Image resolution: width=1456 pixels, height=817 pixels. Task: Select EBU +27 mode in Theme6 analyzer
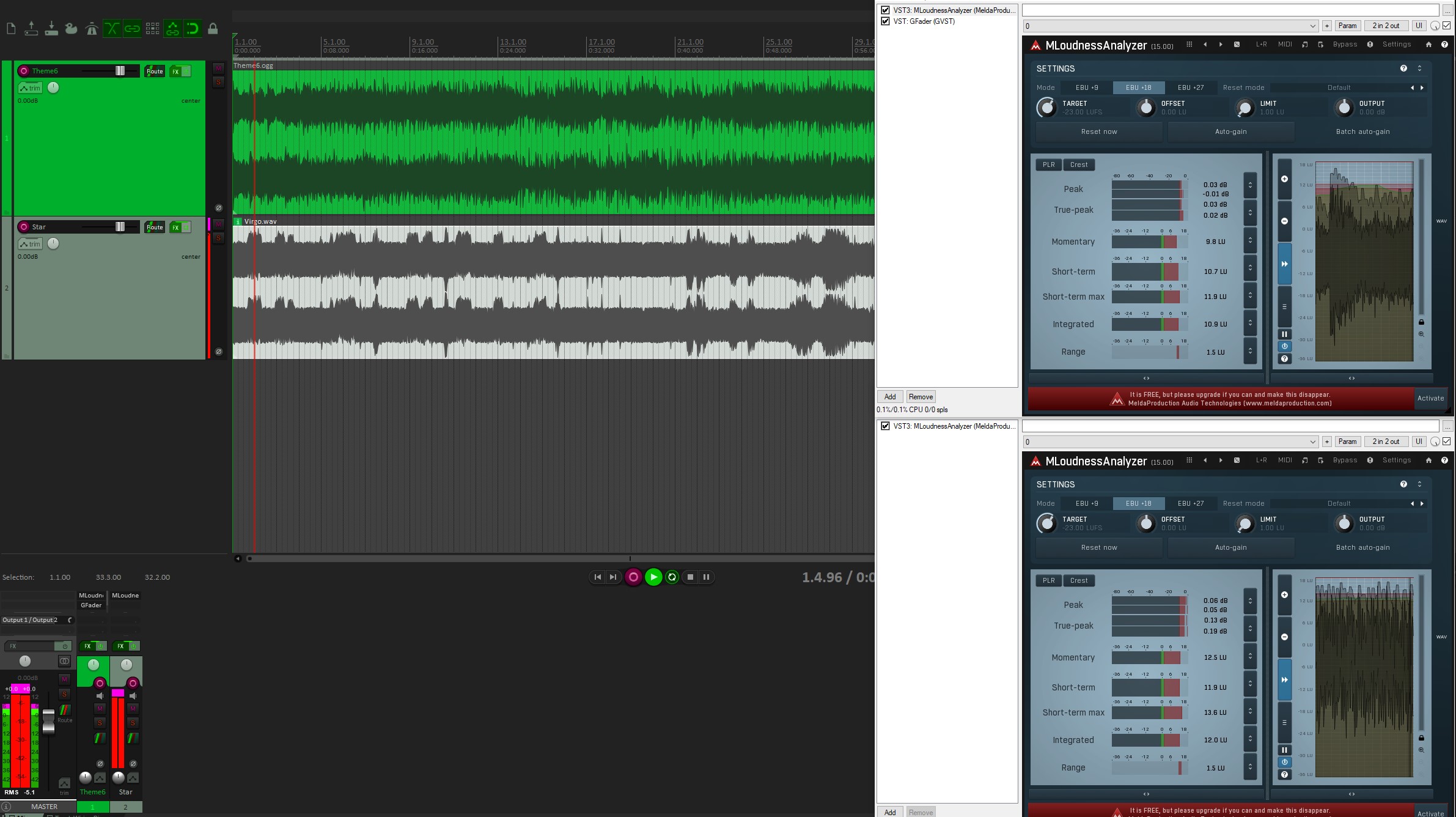pyautogui.click(x=1191, y=88)
